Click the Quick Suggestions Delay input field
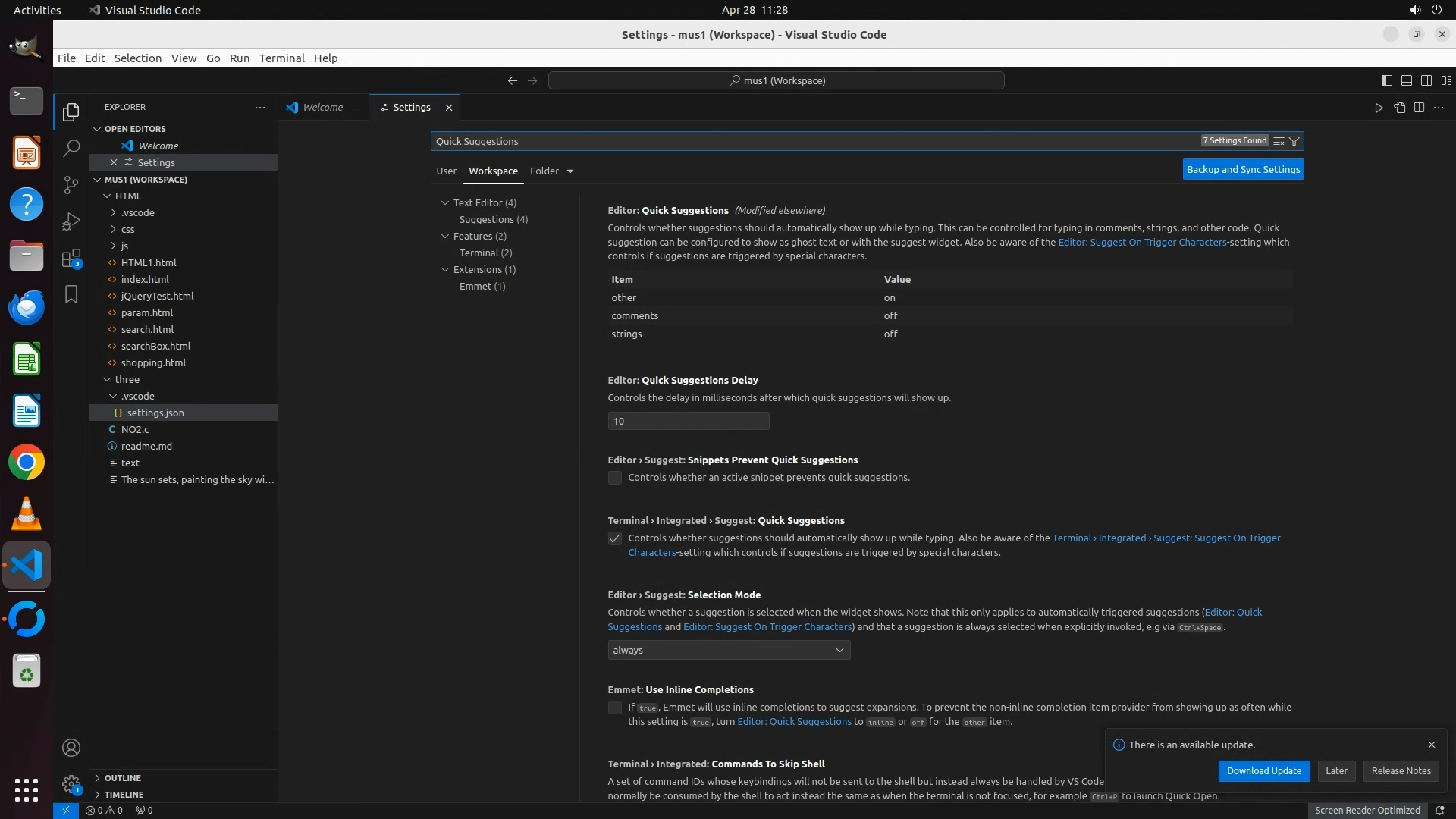Image resolution: width=1456 pixels, height=819 pixels. (688, 421)
